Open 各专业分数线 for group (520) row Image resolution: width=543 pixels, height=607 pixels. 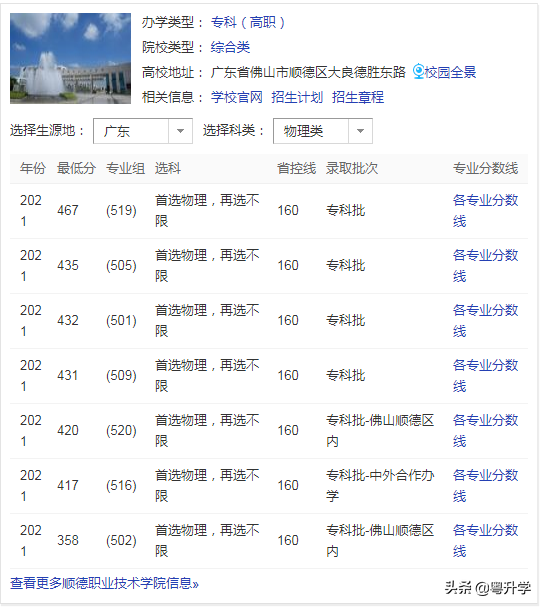485,430
